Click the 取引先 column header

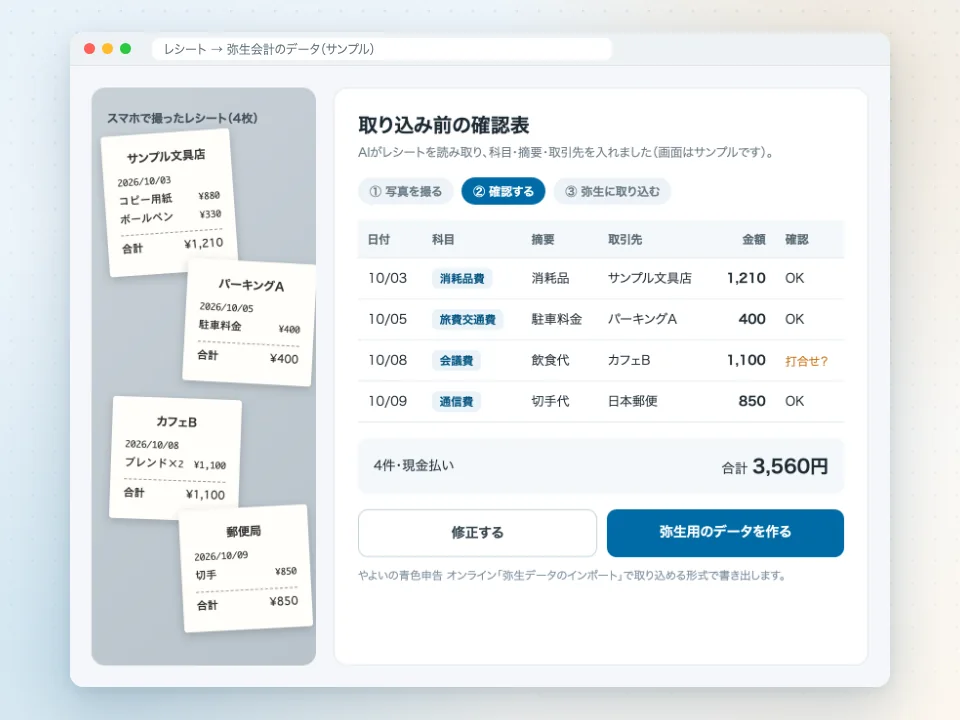(x=624, y=239)
